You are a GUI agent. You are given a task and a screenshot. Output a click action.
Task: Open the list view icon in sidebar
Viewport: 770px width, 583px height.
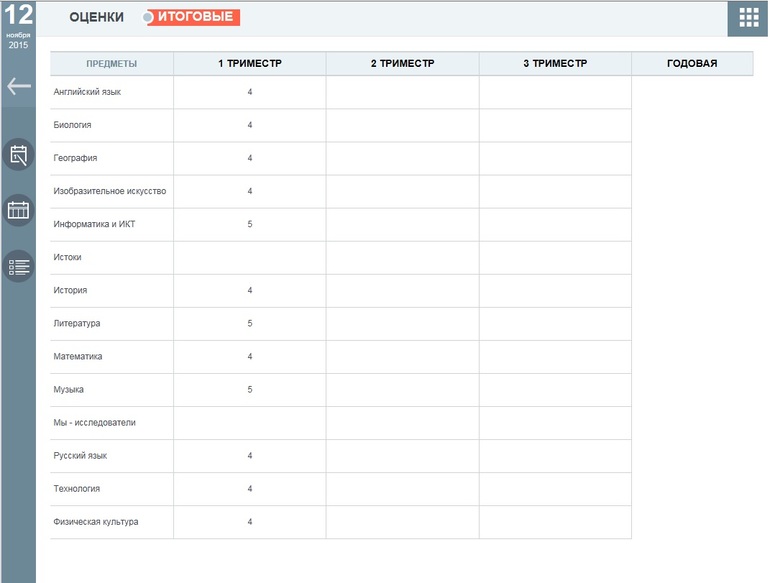19,267
